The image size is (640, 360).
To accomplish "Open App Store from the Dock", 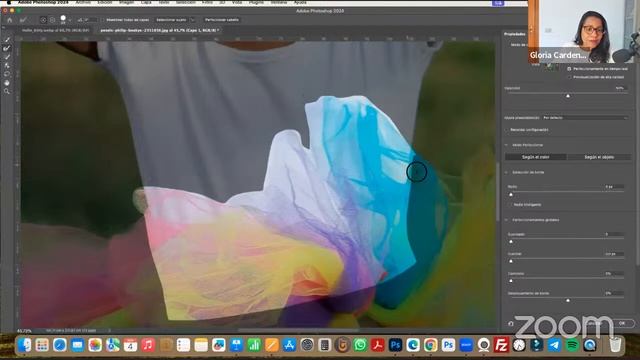I will pos(289,345).
